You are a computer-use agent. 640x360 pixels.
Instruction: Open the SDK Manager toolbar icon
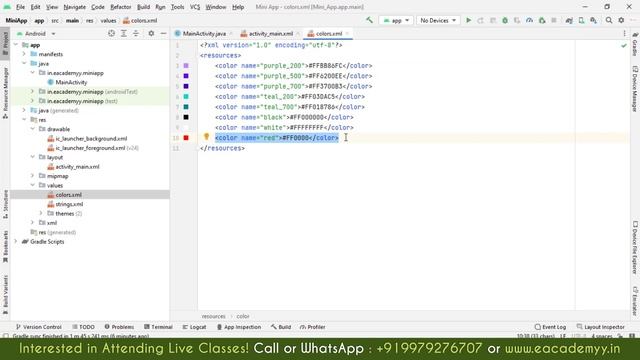[593, 20]
